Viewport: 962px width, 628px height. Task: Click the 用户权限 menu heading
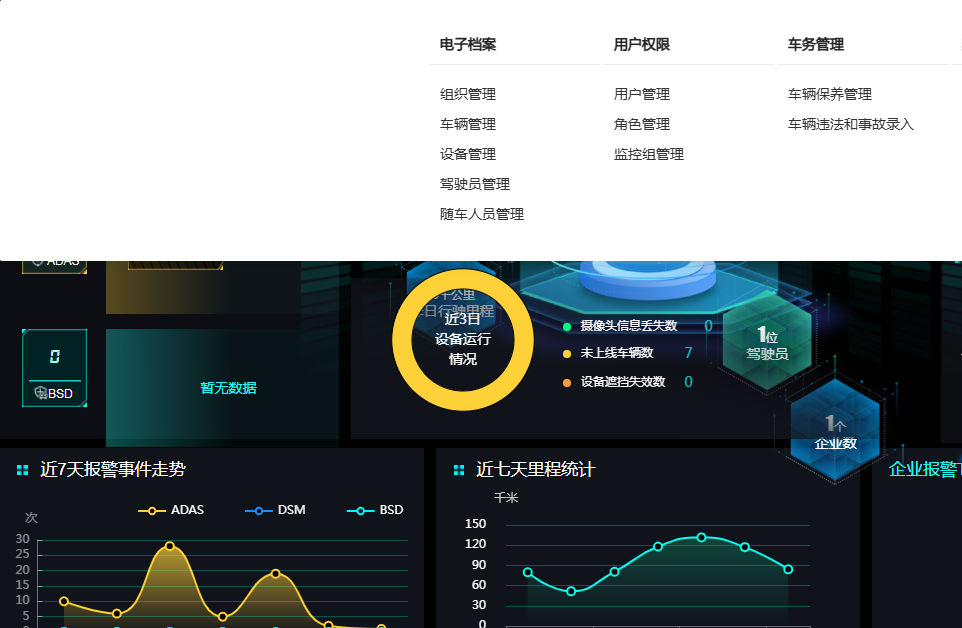642,45
